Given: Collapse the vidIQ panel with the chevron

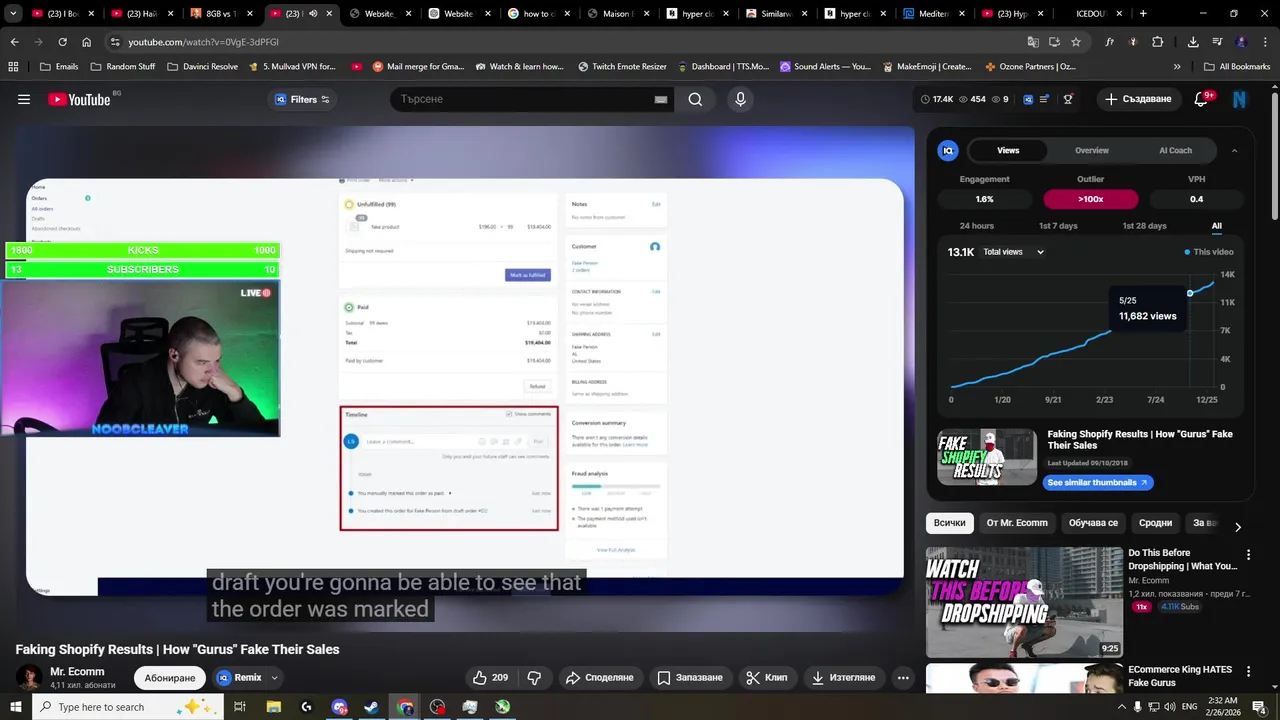Looking at the screenshot, I should (1234, 150).
